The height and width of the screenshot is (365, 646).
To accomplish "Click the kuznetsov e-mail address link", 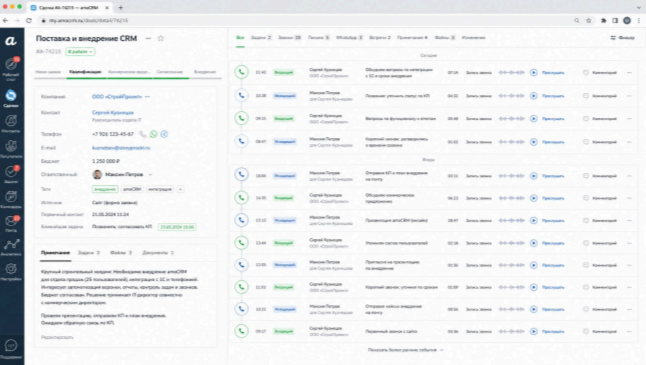I will tap(121, 147).
